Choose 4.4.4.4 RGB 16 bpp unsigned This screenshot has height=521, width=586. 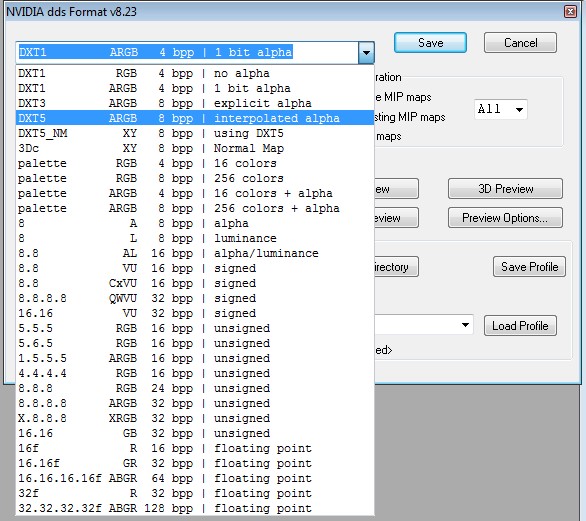tap(195, 373)
